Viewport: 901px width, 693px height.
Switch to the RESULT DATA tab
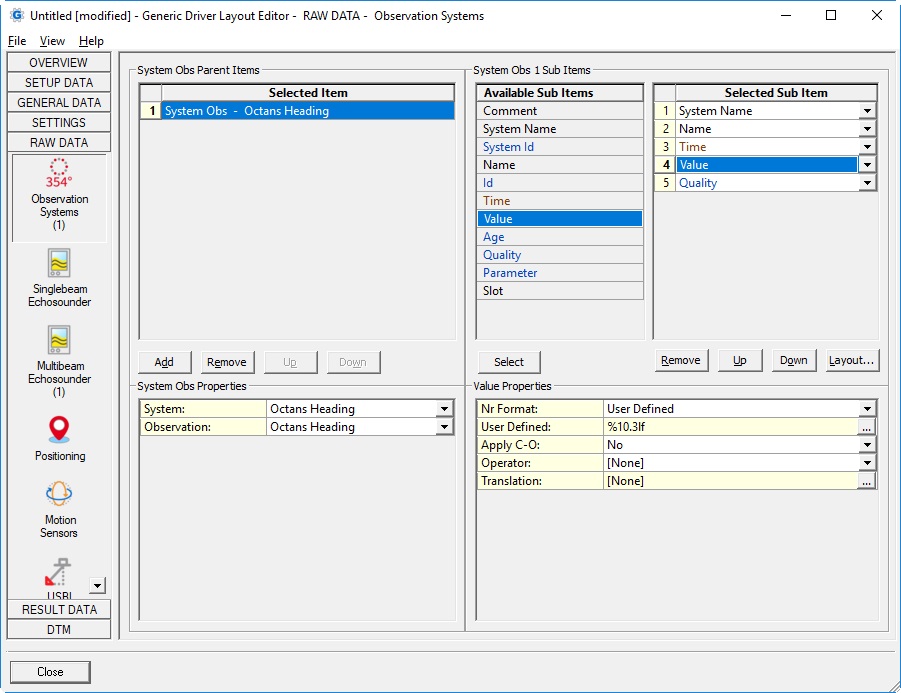click(x=59, y=610)
